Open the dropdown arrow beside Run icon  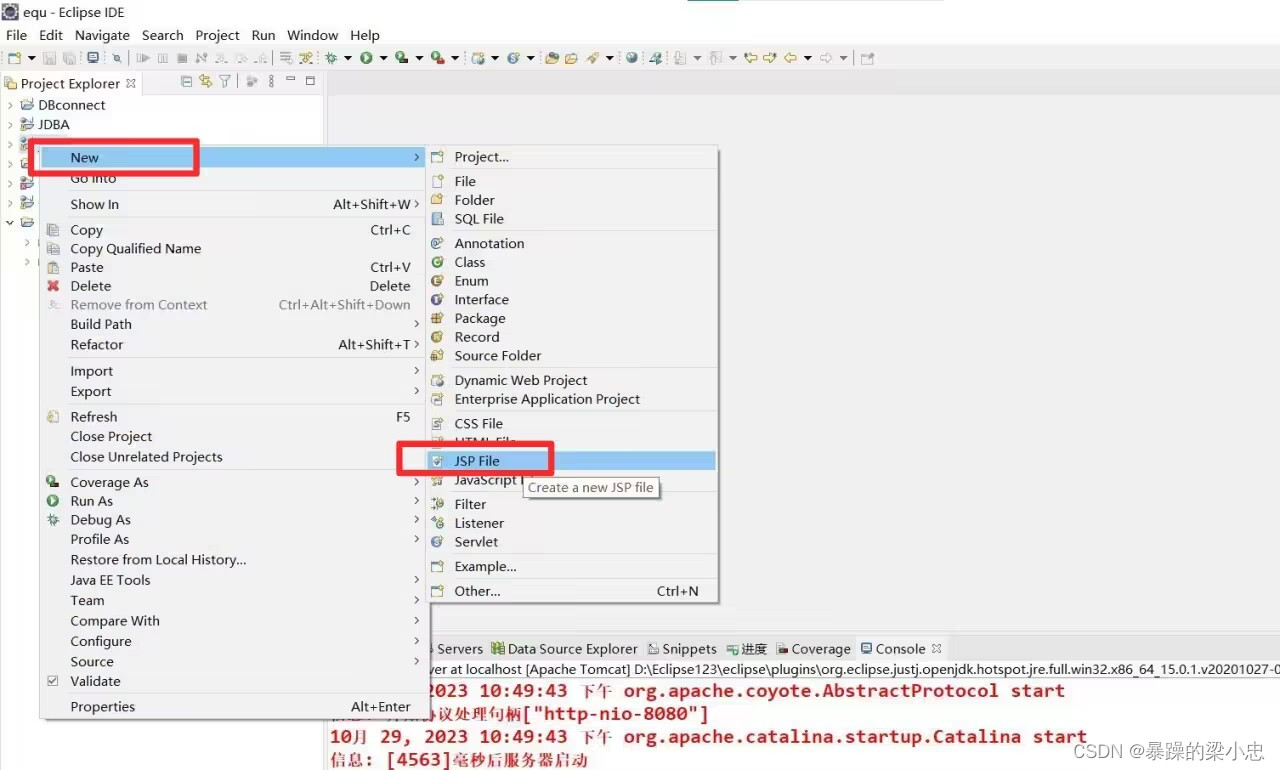pos(383,58)
